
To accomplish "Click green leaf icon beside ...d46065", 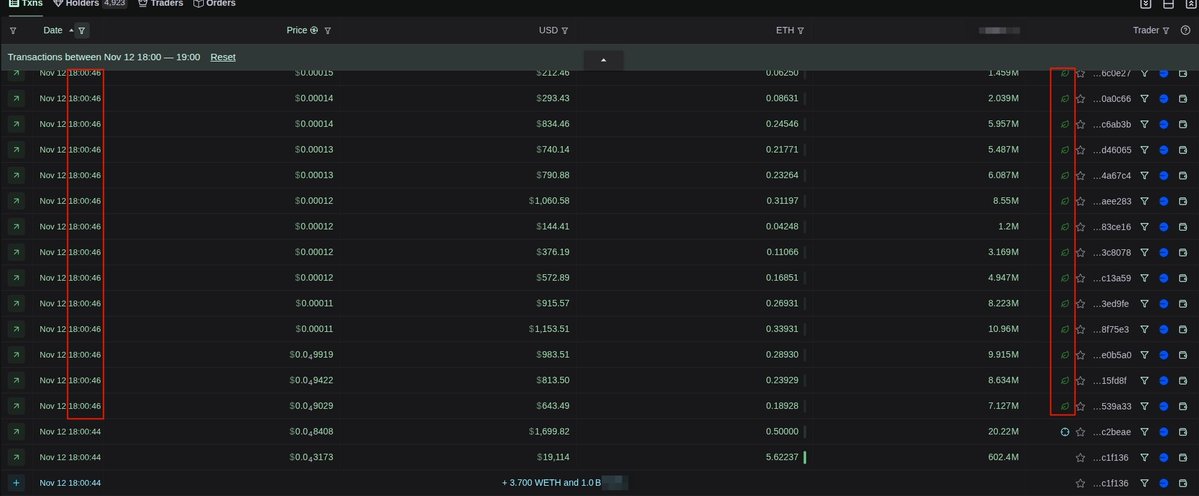I will click(x=1064, y=150).
